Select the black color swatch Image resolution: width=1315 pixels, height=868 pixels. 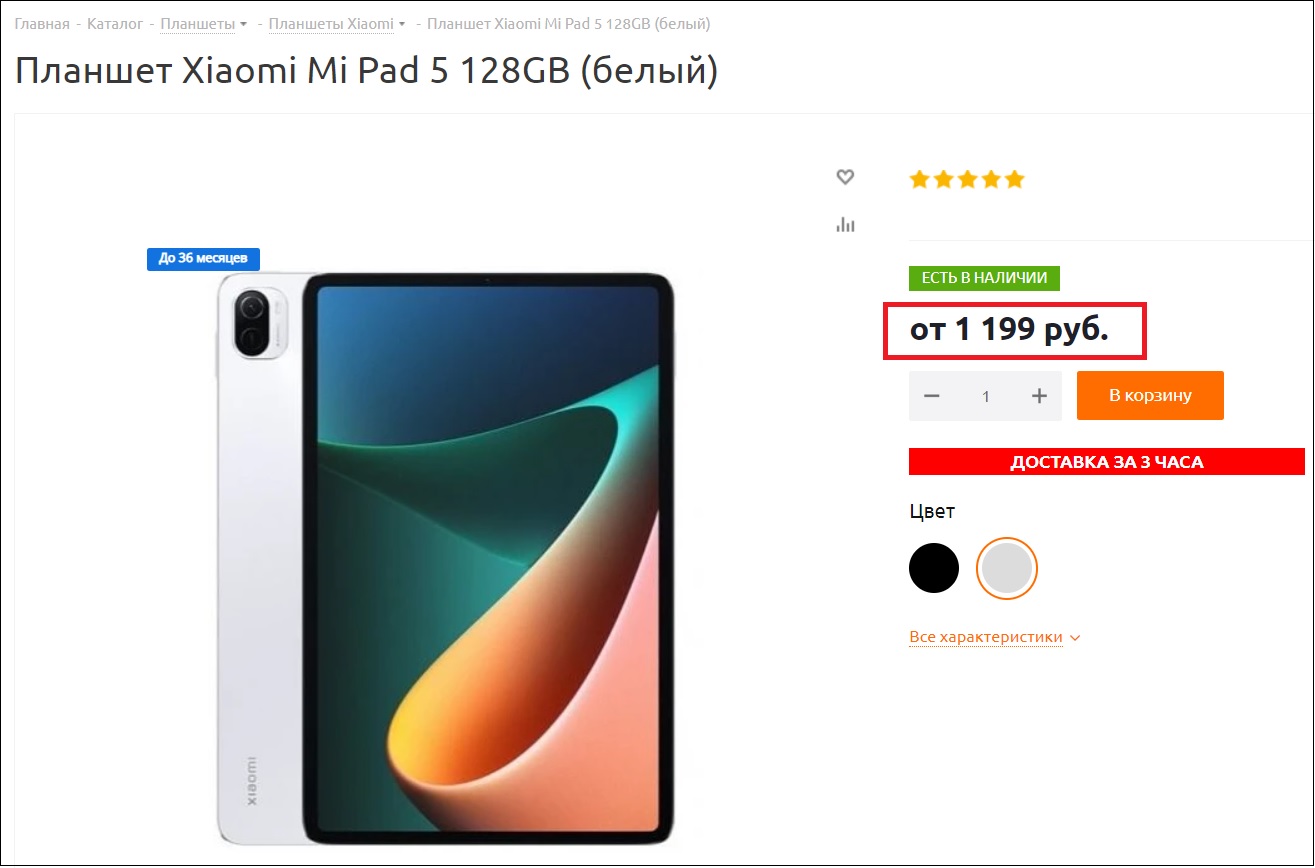tap(934, 568)
